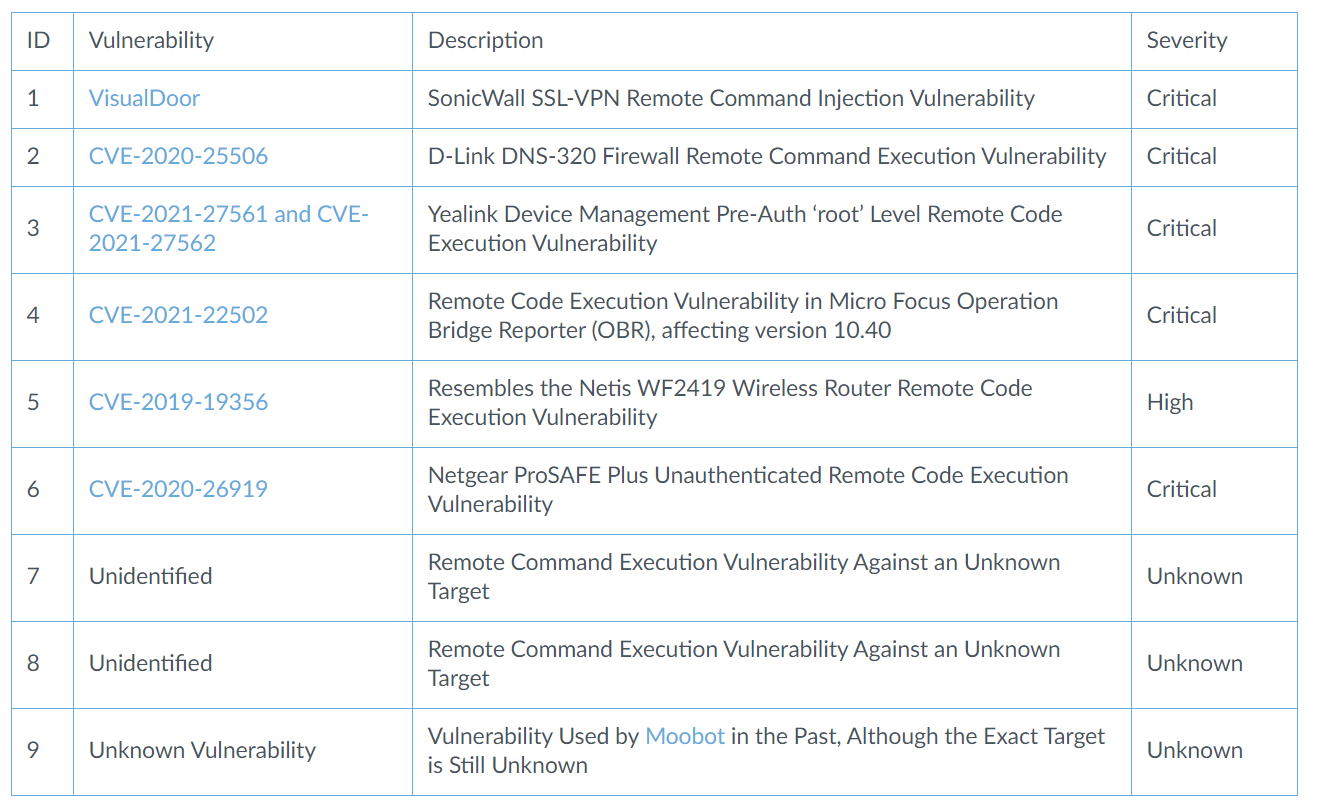The width and height of the screenshot is (1325, 811).
Task: Click the Unidentified cell in row 7
Action: pyautogui.click(x=150, y=576)
